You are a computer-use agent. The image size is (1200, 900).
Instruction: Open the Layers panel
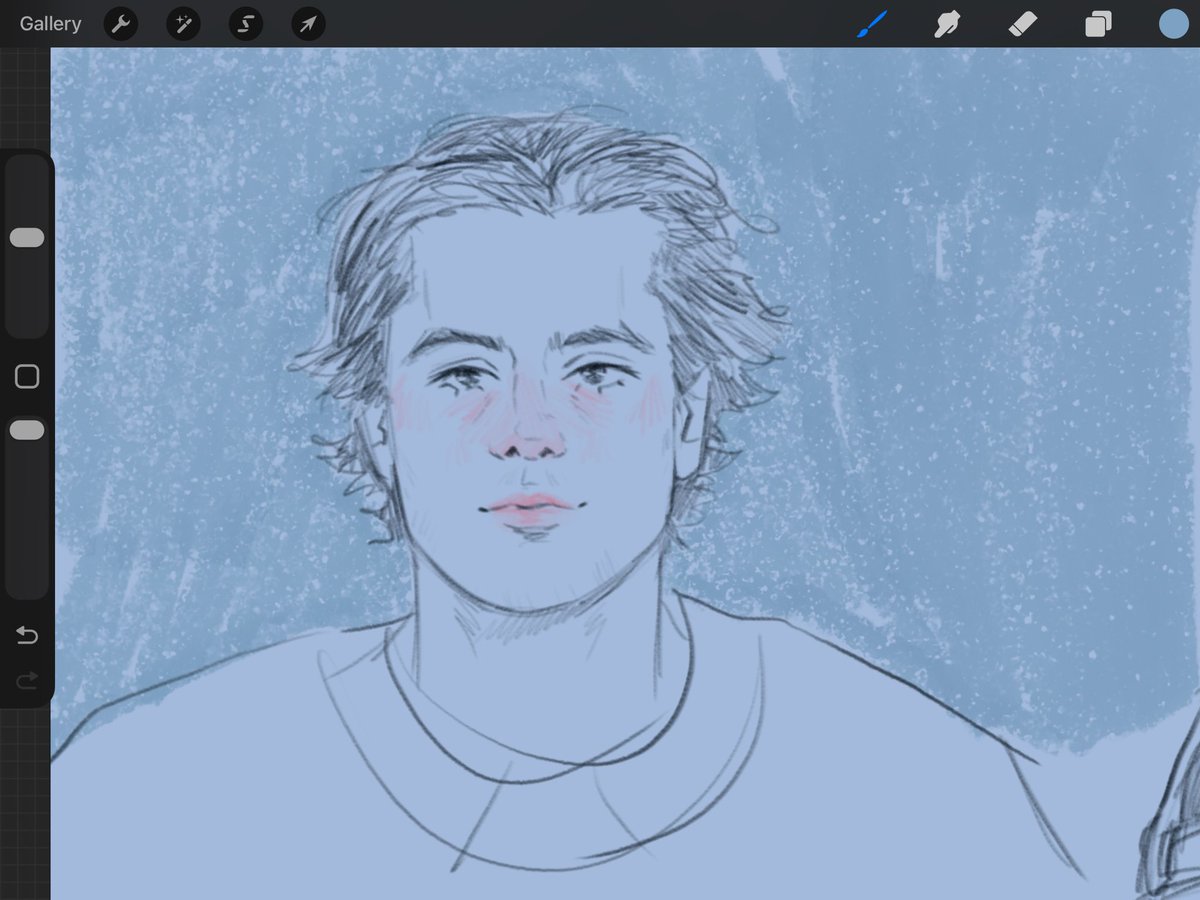(x=1098, y=24)
